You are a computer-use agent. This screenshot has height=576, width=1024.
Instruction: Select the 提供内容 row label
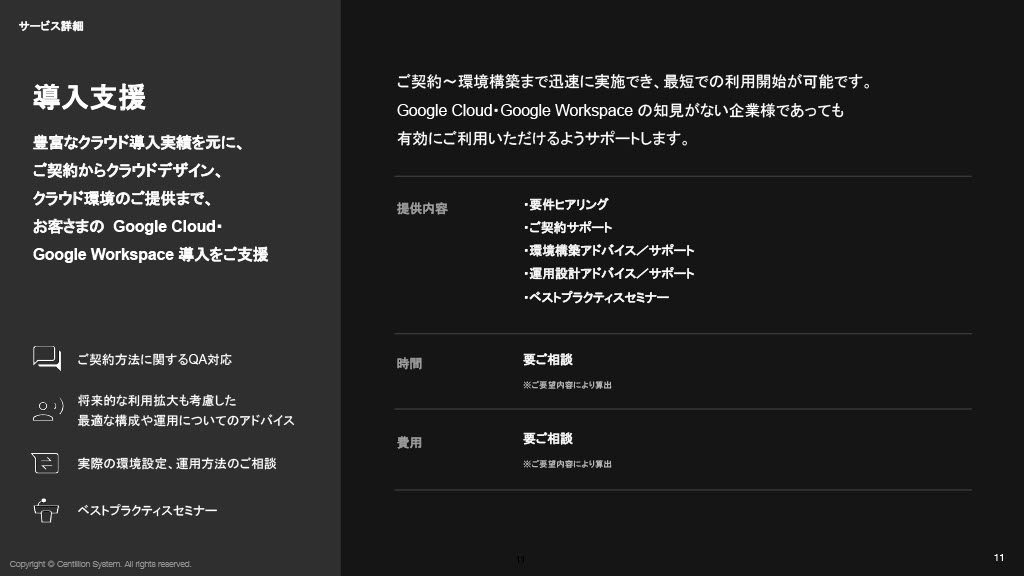[422, 209]
